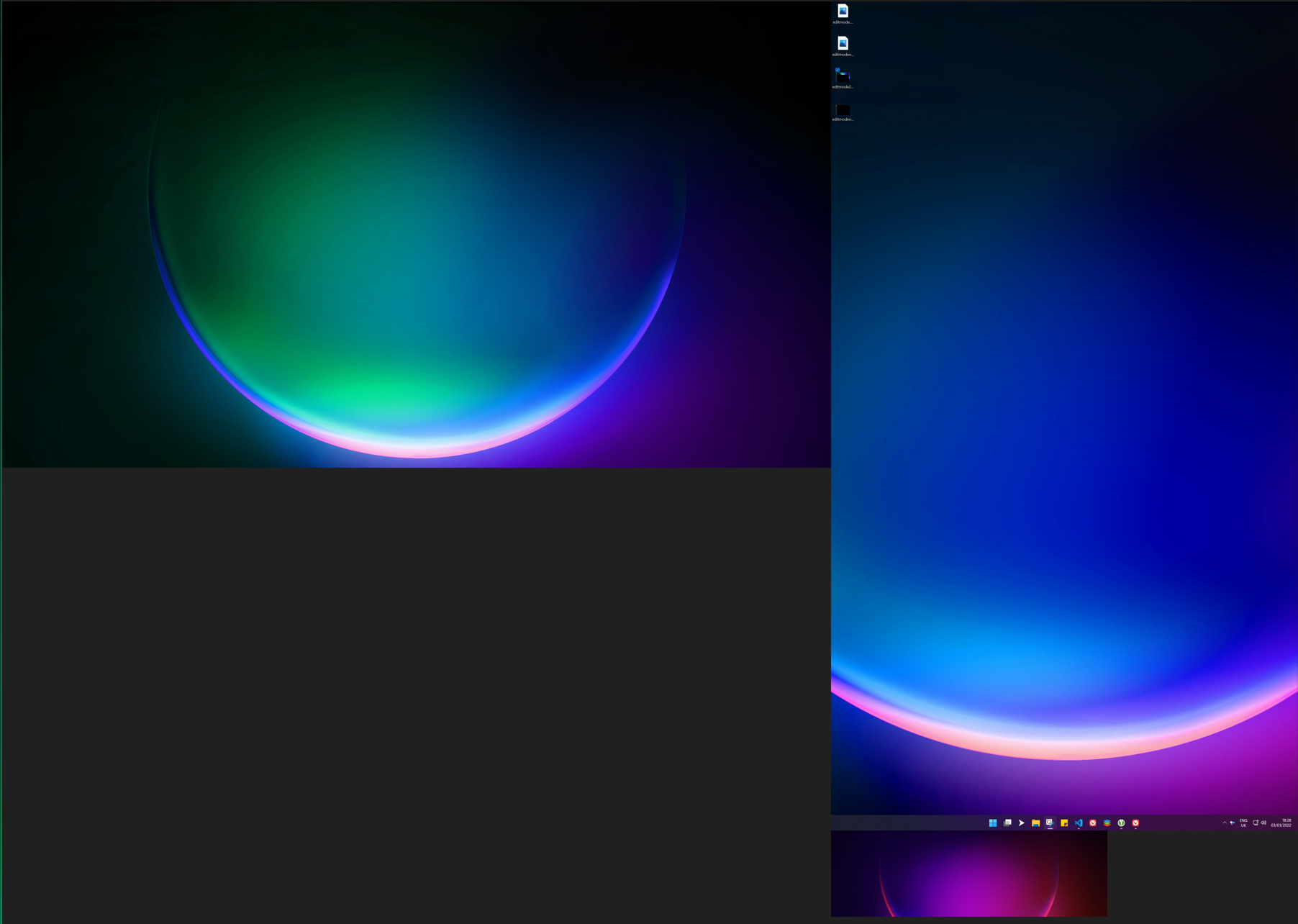Image resolution: width=1298 pixels, height=924 pixels.
Task: Open the rightmost red Vivaldi taskbar icon
Action: pyautogui.click(x=1135, y=823)
